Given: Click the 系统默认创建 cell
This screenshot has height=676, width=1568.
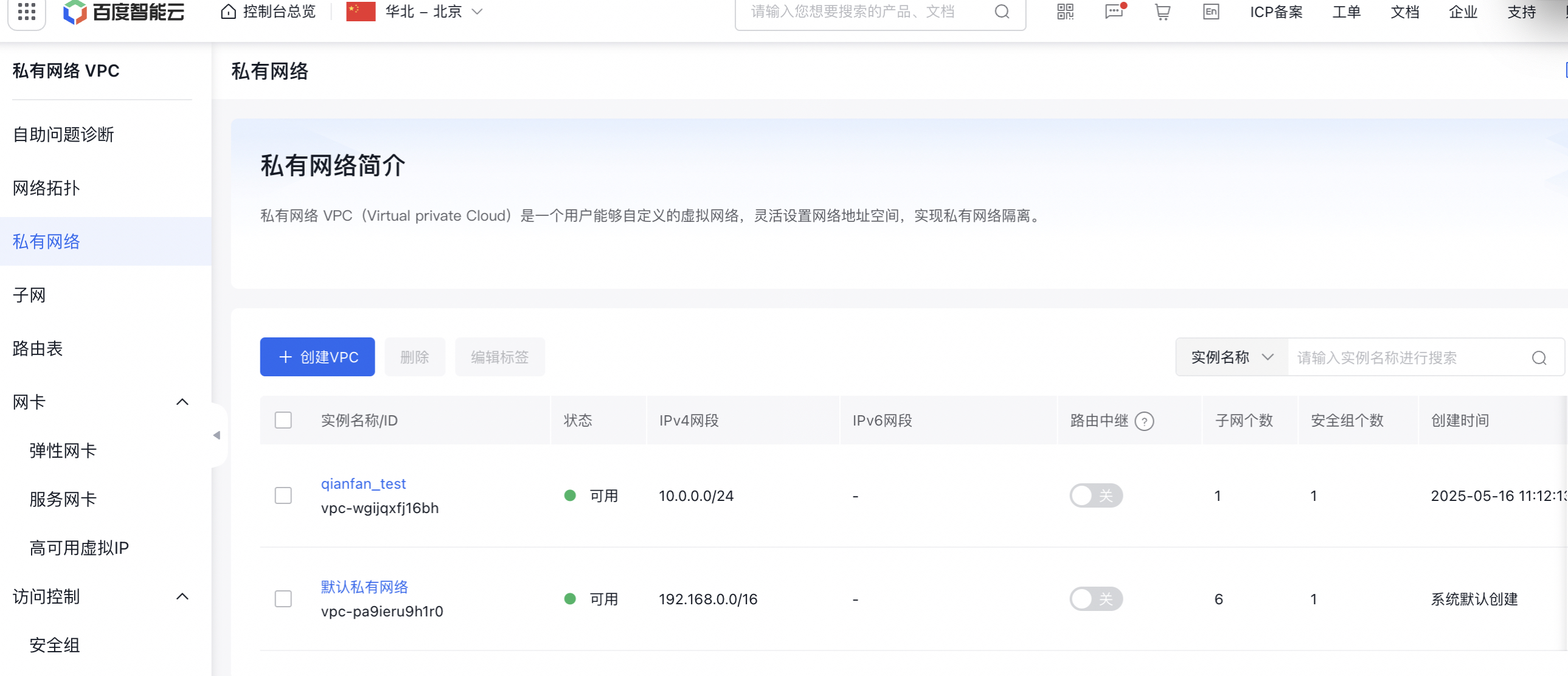Looking at the screenshot, I should click(1474, 599).
